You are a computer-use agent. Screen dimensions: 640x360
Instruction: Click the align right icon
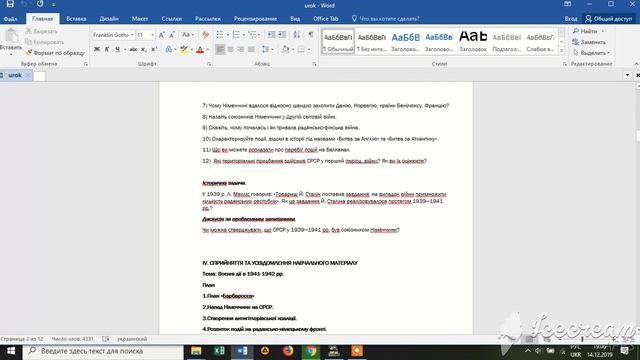[241, 49]
